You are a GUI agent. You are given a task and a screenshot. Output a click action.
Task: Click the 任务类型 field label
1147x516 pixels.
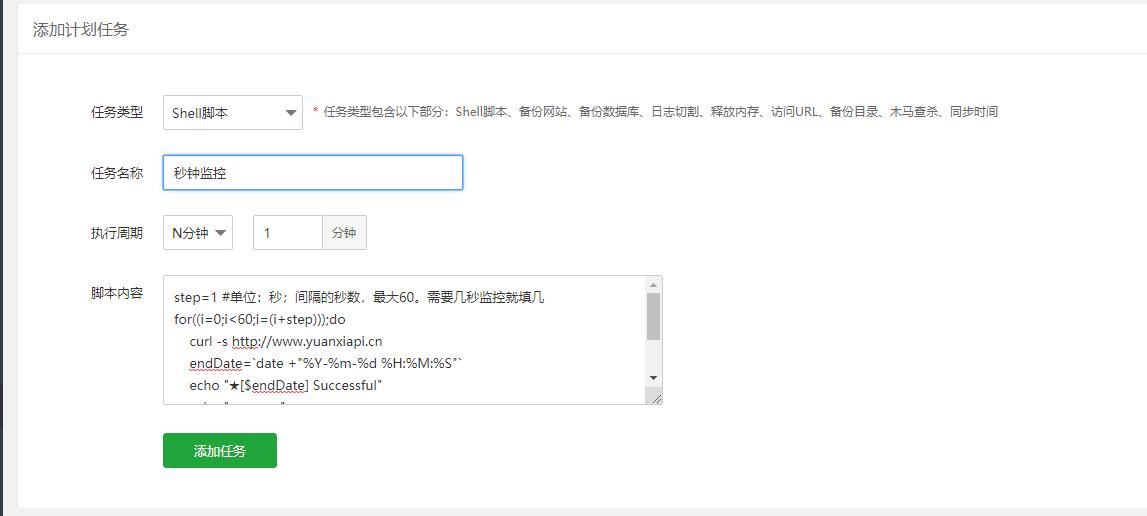117,113
